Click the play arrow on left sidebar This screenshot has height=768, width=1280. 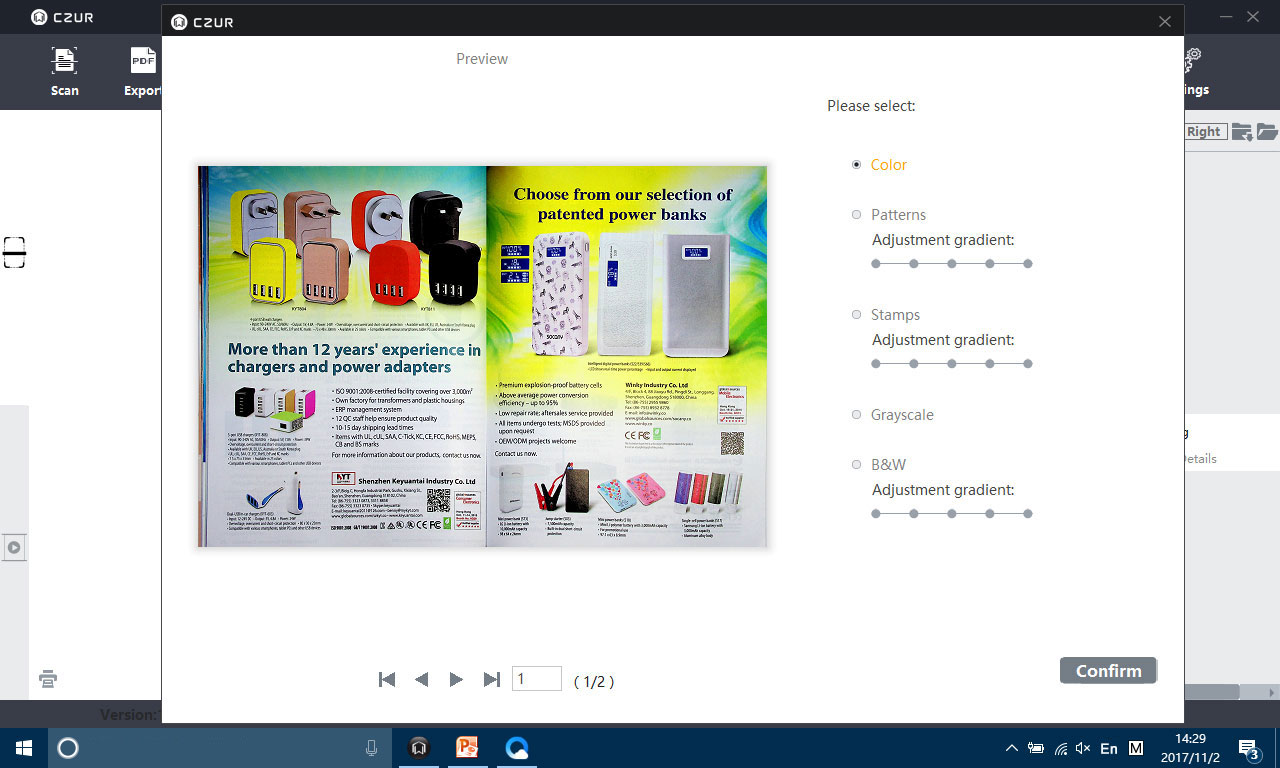click(x=14, y=547)
